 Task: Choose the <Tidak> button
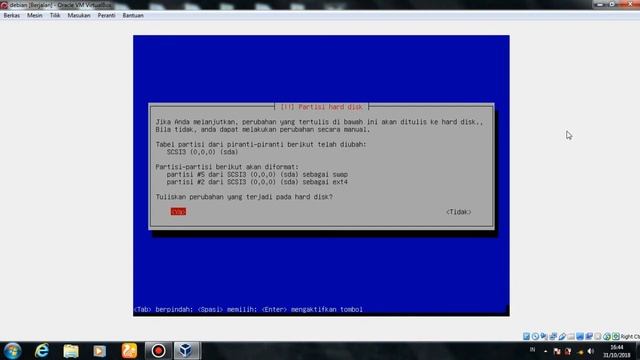pos(458,212)
